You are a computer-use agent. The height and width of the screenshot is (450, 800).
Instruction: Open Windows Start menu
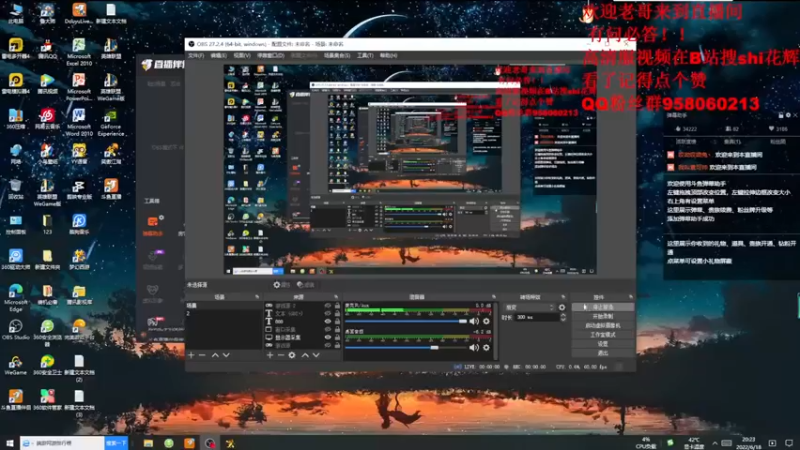(9, 443)
